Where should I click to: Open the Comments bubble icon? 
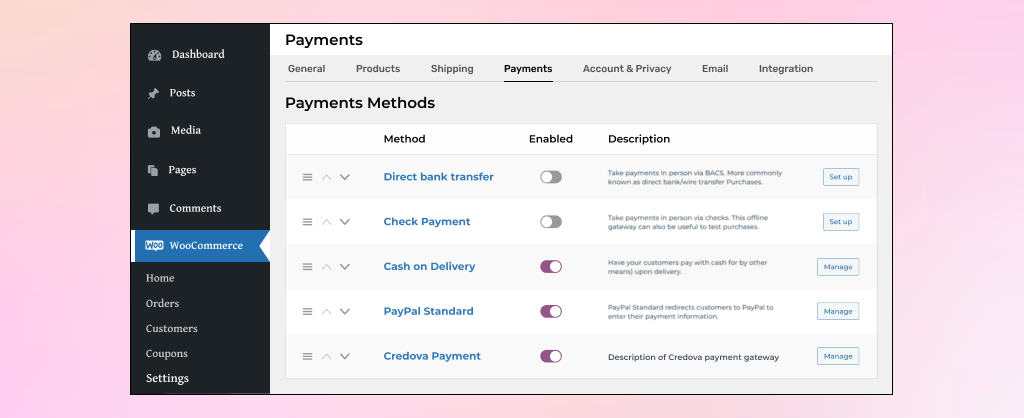(153, 209)
